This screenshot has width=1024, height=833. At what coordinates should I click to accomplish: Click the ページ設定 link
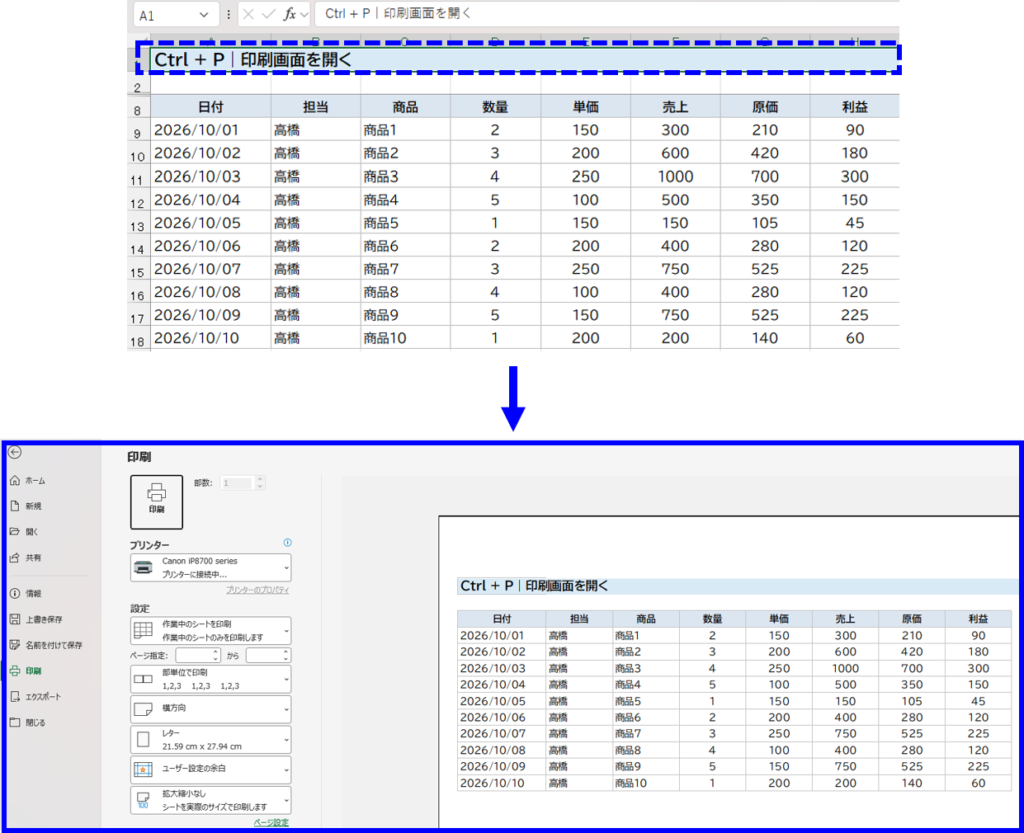click(x=271, y=823)
